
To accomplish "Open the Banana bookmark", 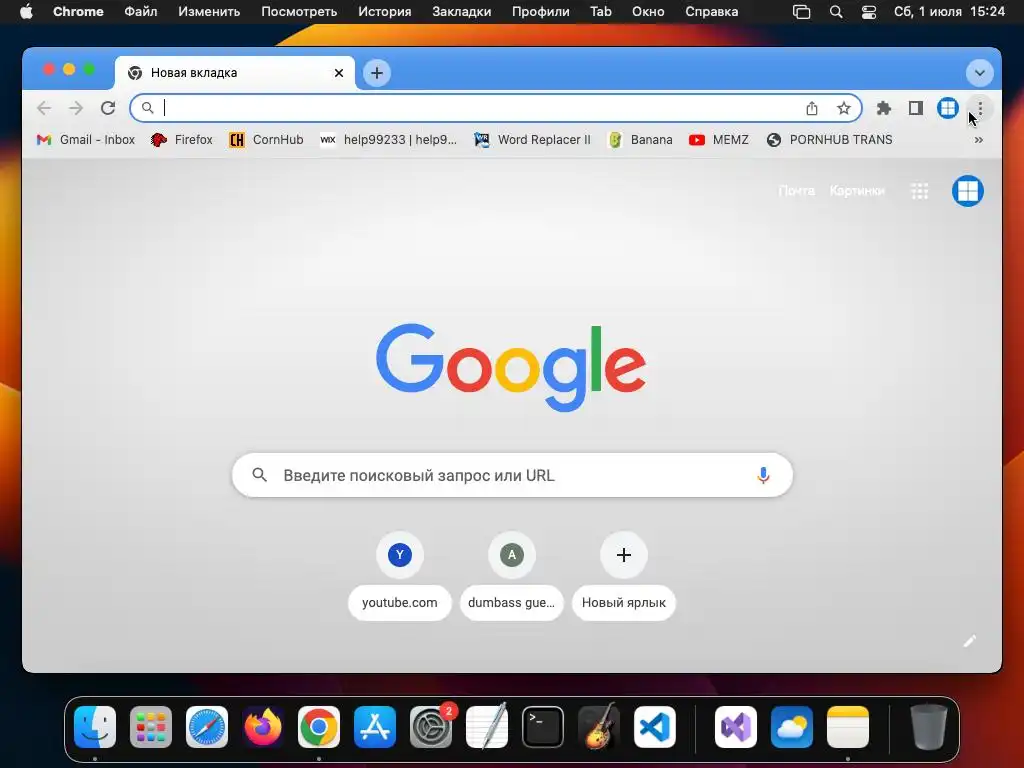I will [x=640, y=140].
